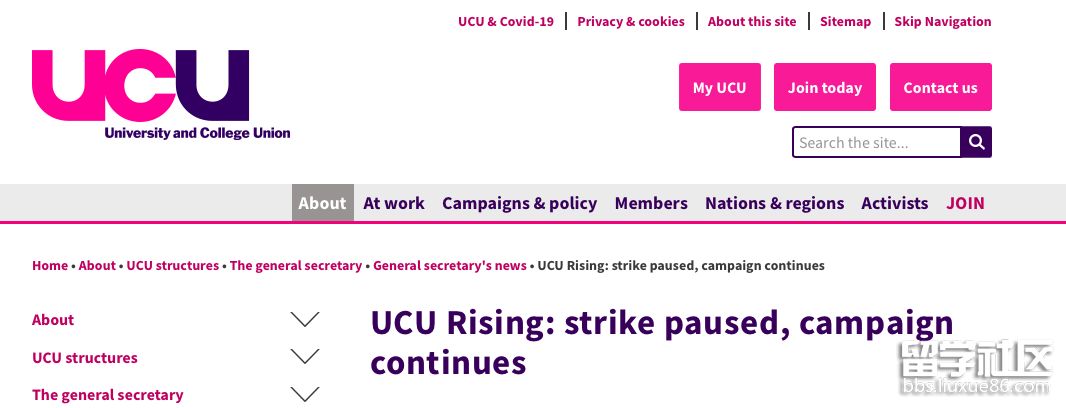
Task: Click the UCU logo
Action: [160, 94]
